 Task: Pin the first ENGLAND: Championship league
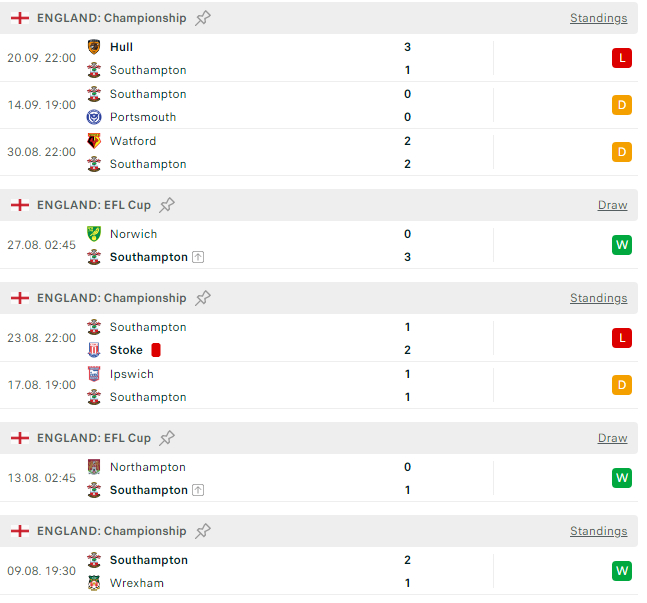203,18
